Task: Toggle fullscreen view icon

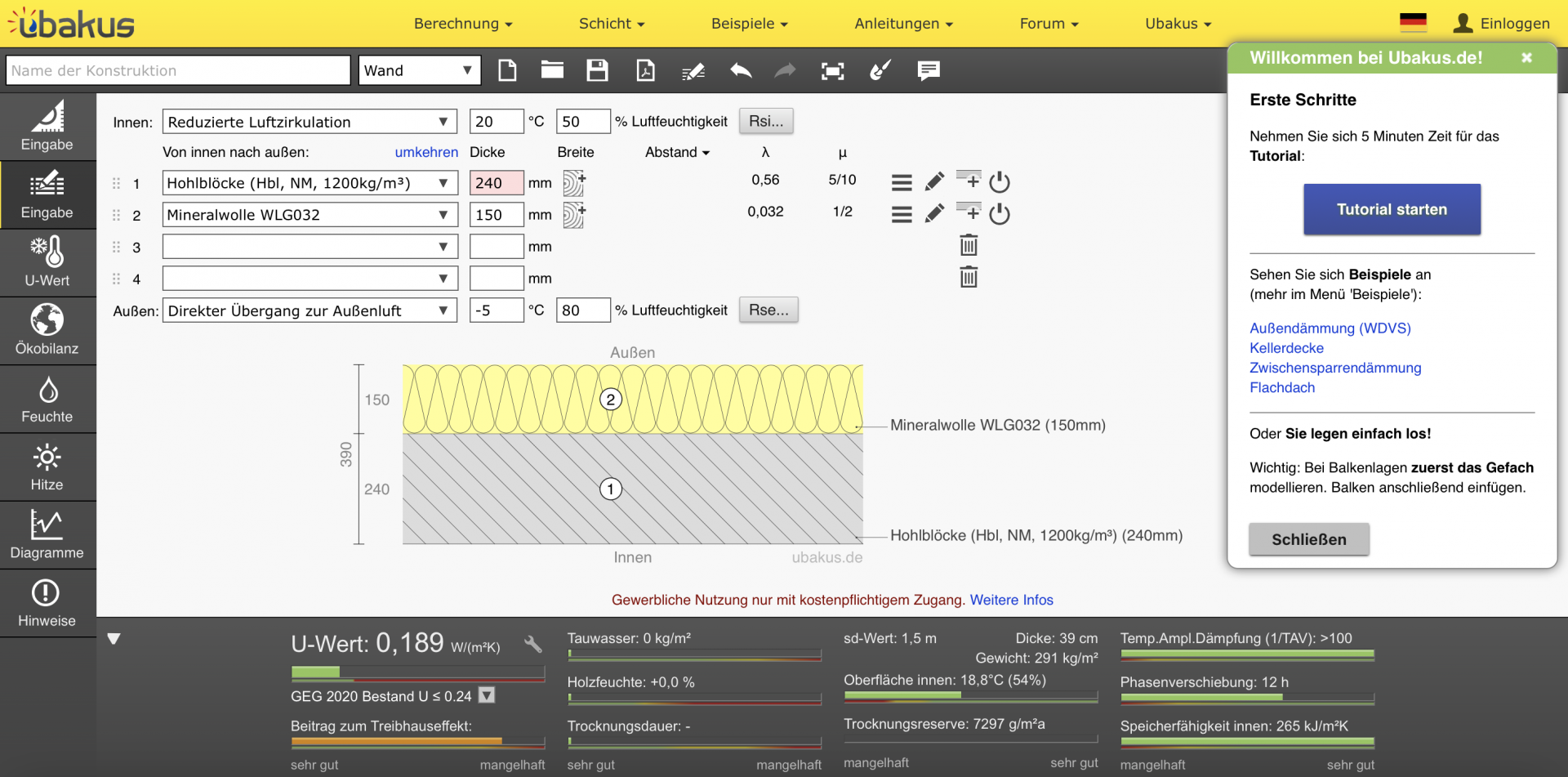Action: click(x=832, y=71)
